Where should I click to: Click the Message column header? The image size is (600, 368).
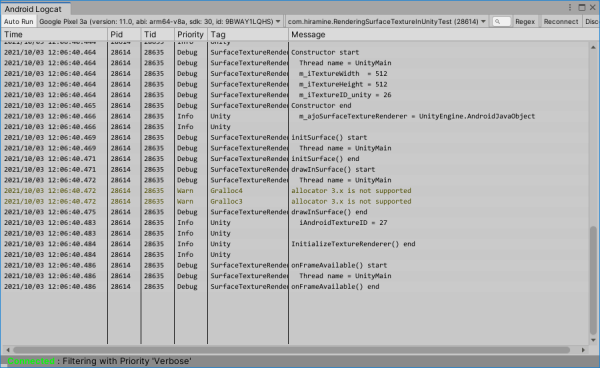444,34
